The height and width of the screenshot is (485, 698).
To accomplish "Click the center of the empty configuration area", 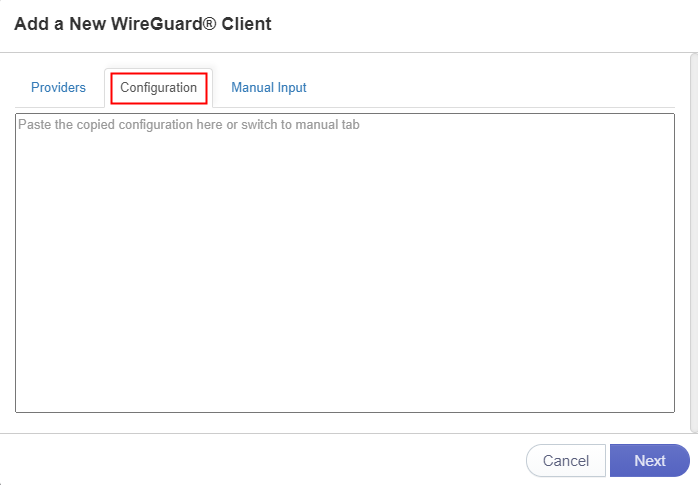I will [345, 262].
